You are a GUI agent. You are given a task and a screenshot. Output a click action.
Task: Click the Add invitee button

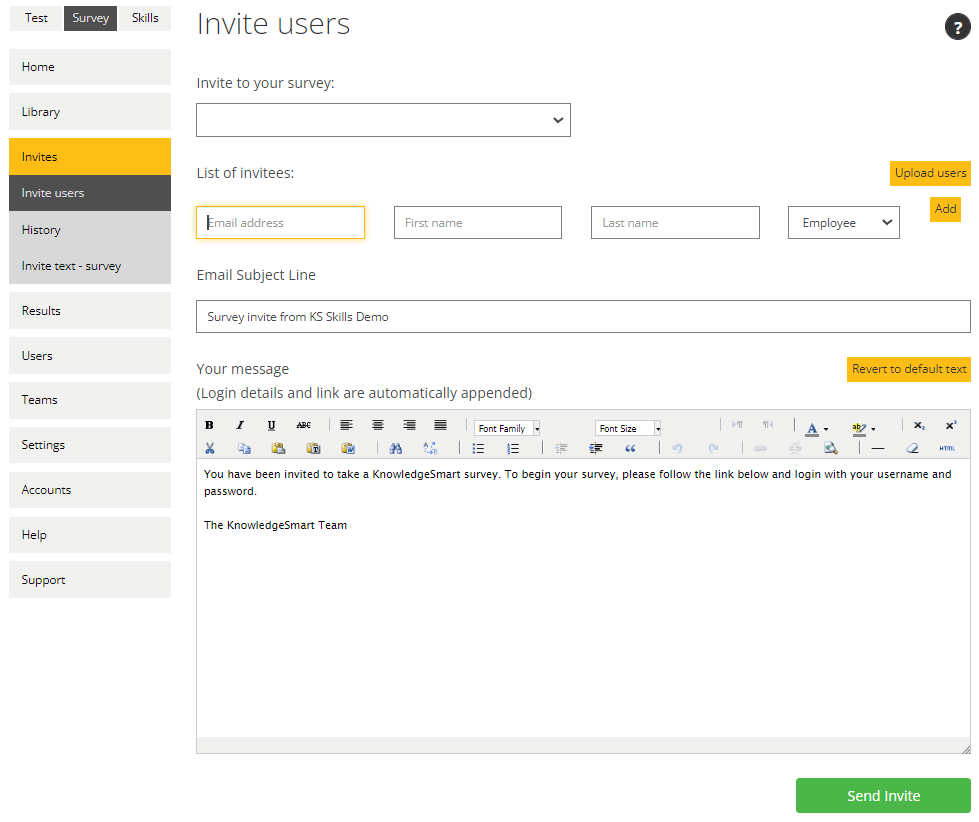coord(945,209)
